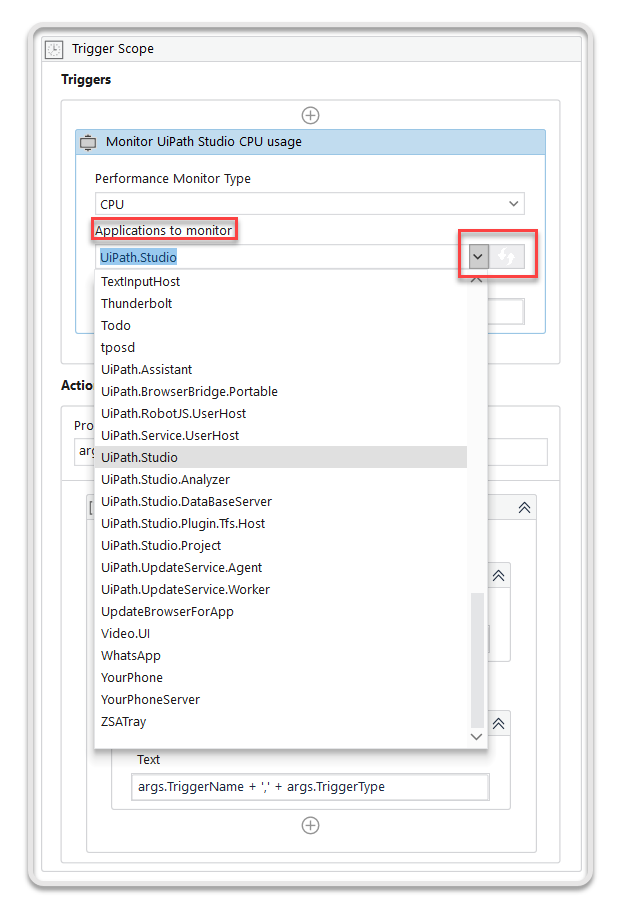Select Thunderbolt from the list
Screen dimensions: 629x911
click(x=281, y=304)
